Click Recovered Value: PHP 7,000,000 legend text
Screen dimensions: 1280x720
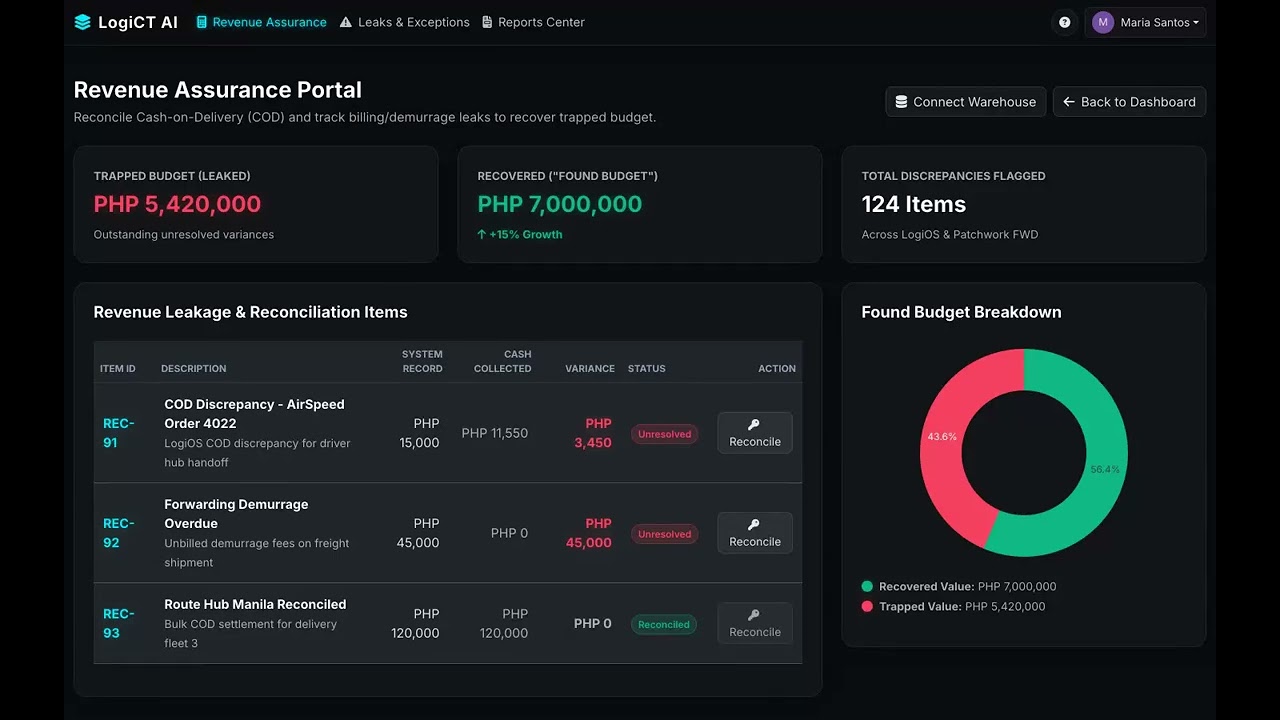tap(968, 587)
